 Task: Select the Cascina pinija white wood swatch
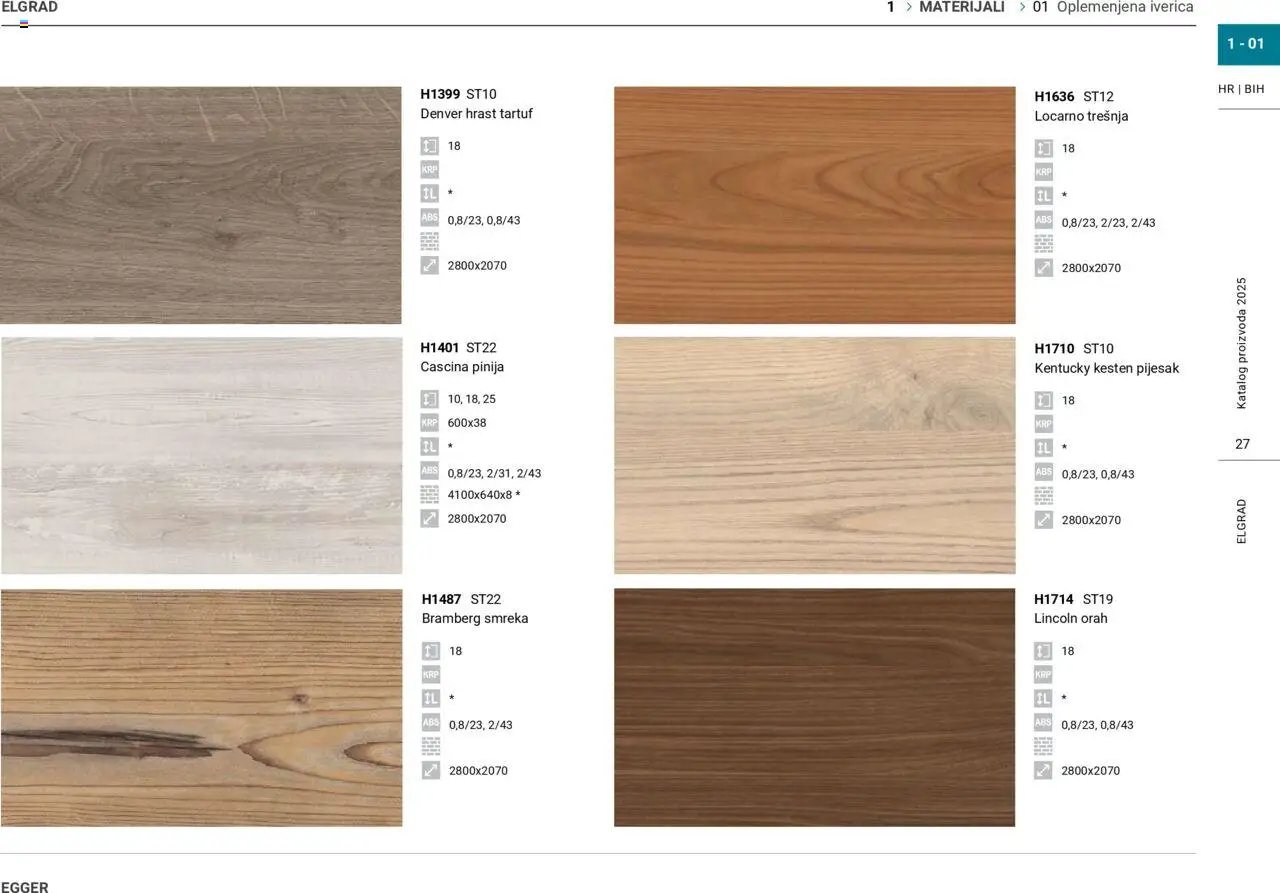(x=201, y=455)
